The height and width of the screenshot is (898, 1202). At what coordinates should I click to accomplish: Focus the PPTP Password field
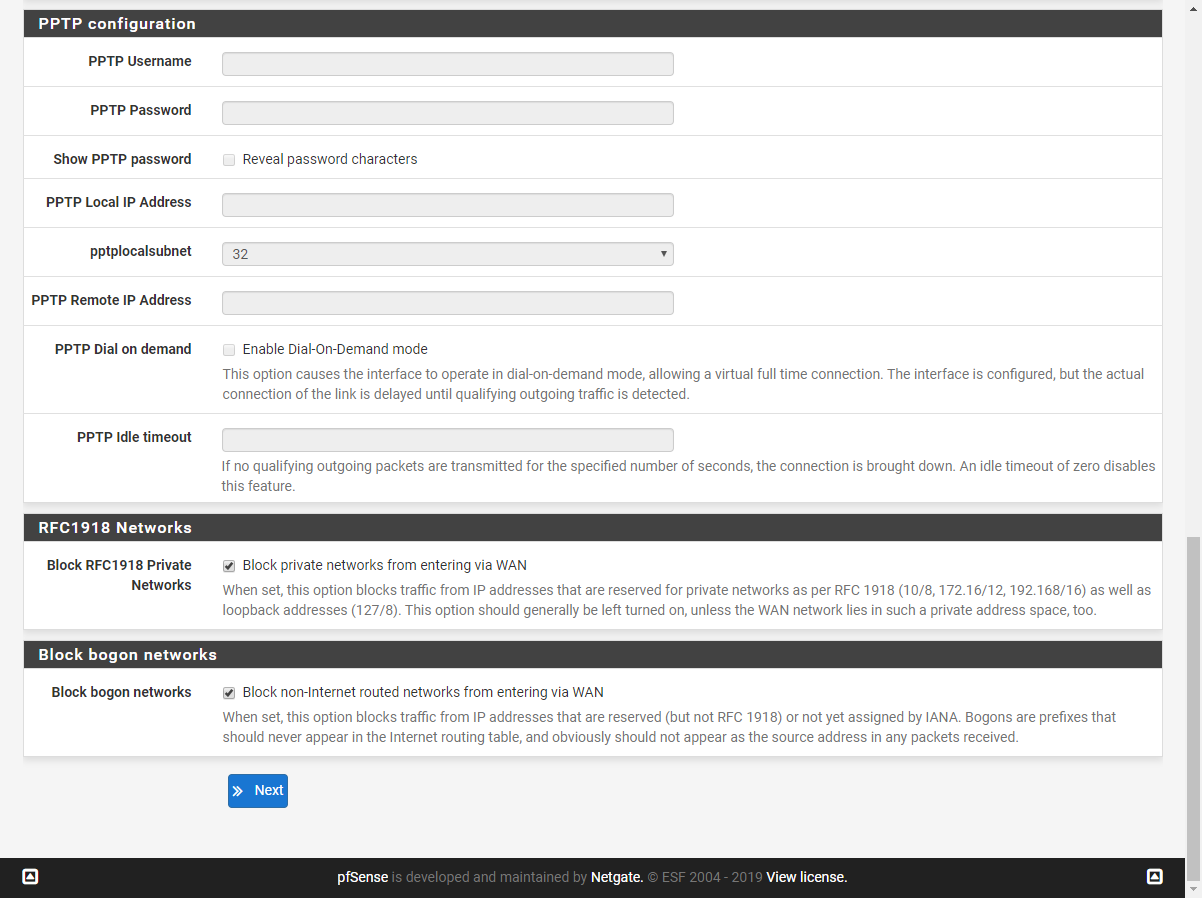[x=447, y=113]
